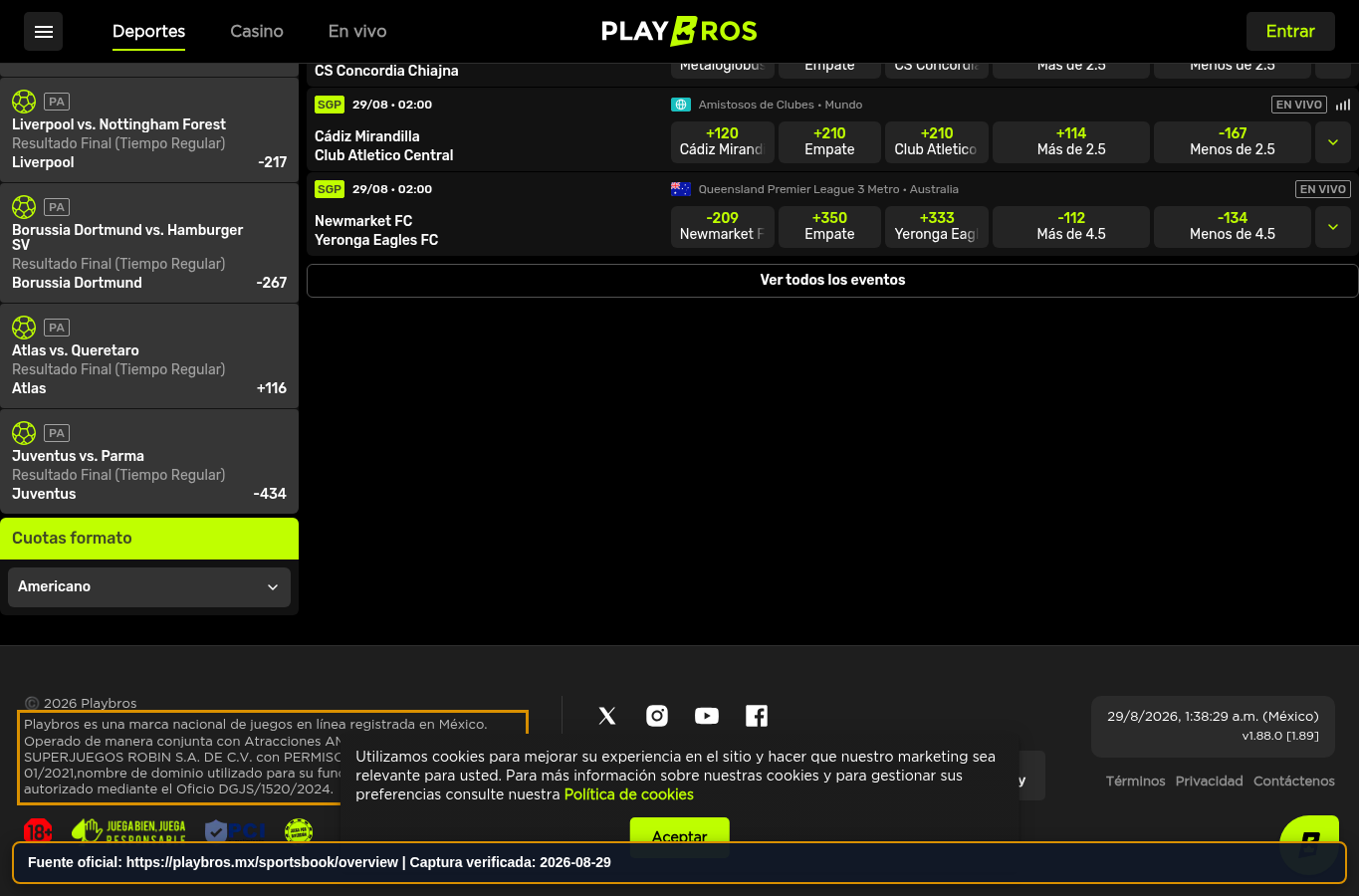
Task: Open Política de cookies link
Action: coord(629,794)
